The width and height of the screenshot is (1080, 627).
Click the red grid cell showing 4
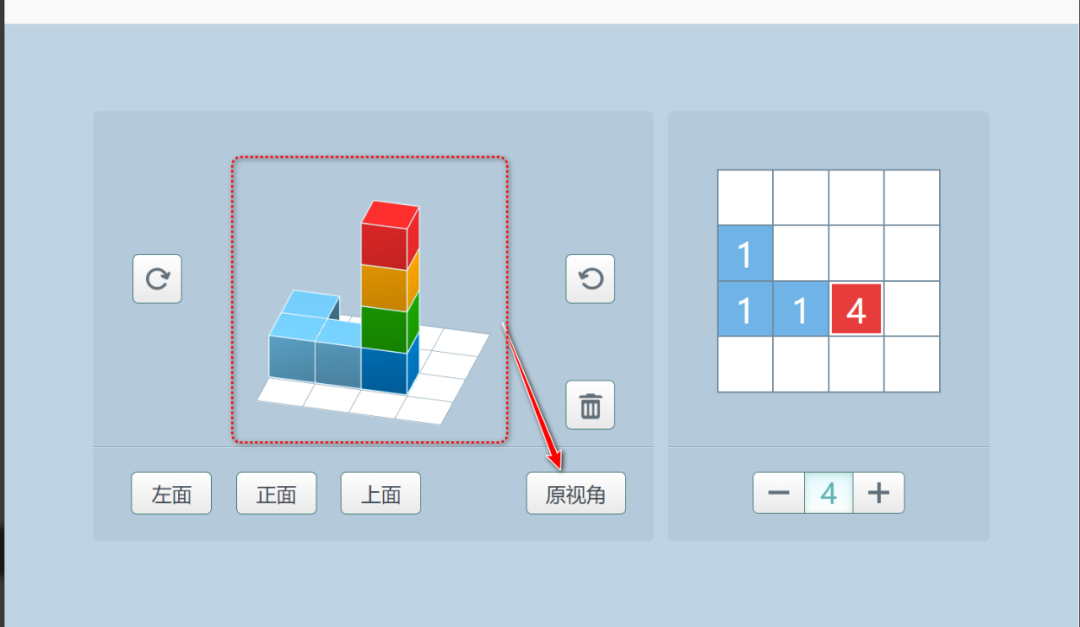point(856,310)
